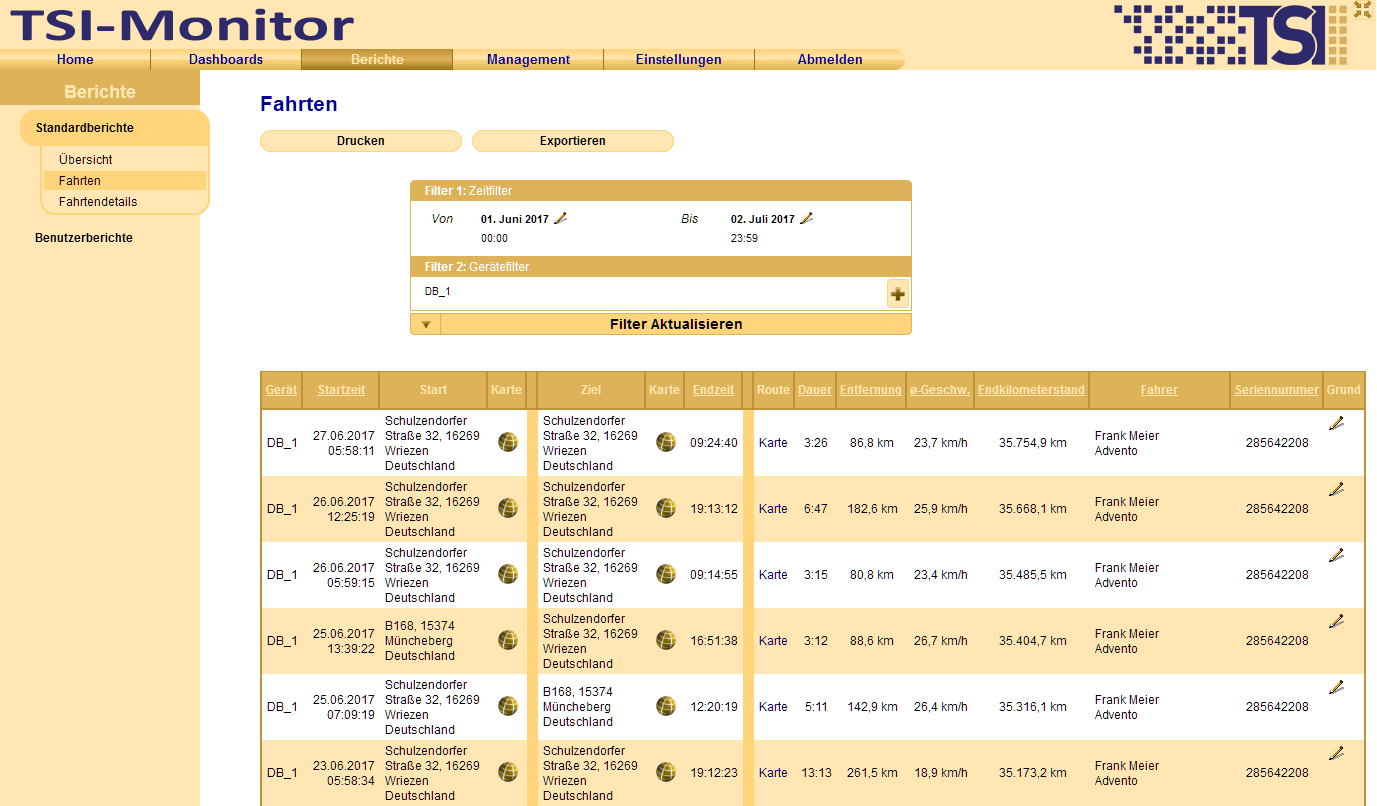
Task: Edit trip reason for 25.06.2017 13:39:22 row
Action: tap(1336, 621)
